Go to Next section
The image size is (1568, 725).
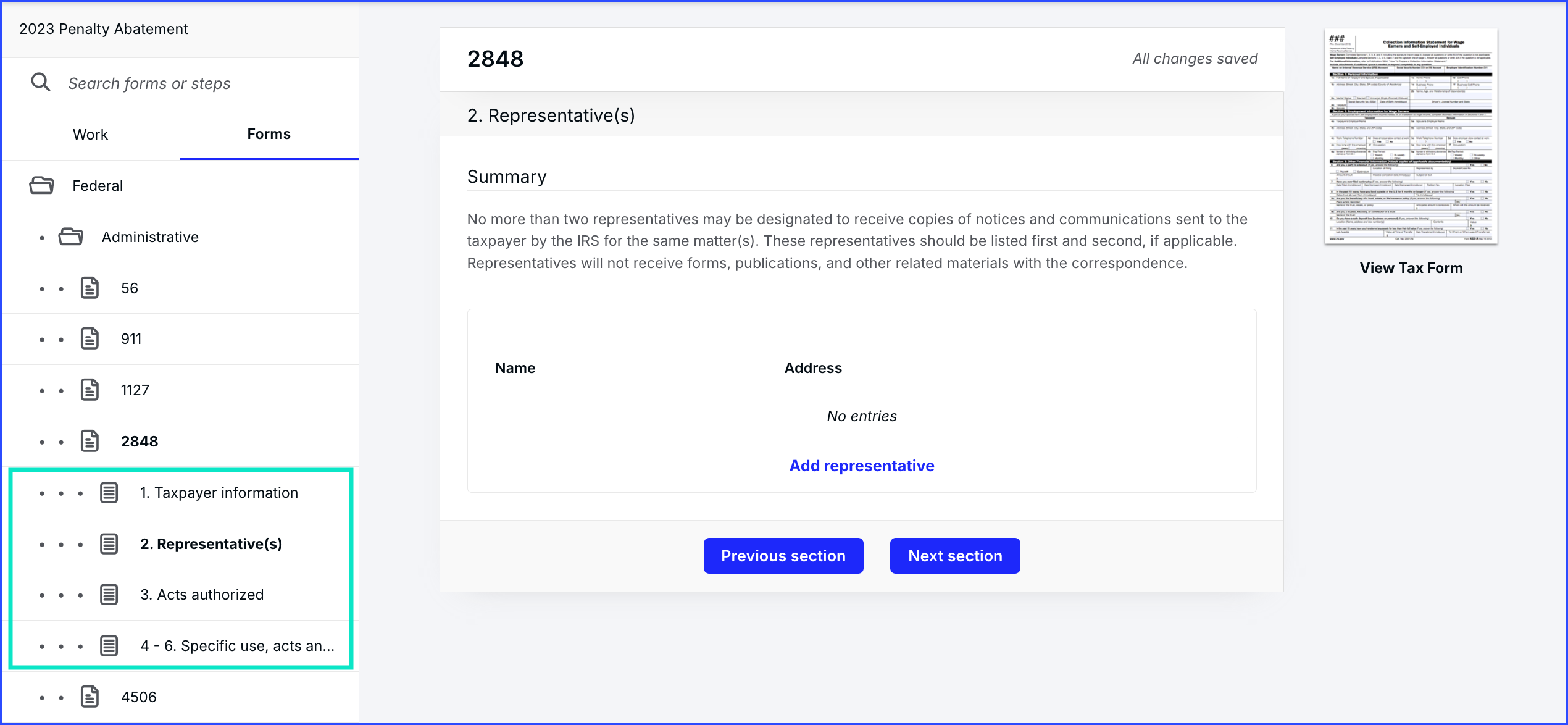click(955, 555)
